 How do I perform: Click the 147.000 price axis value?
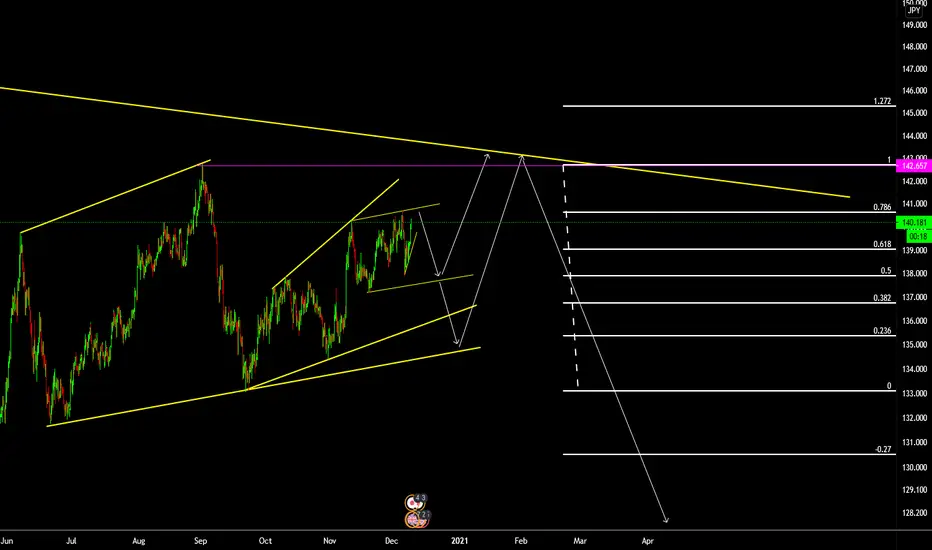click(914, 69)
